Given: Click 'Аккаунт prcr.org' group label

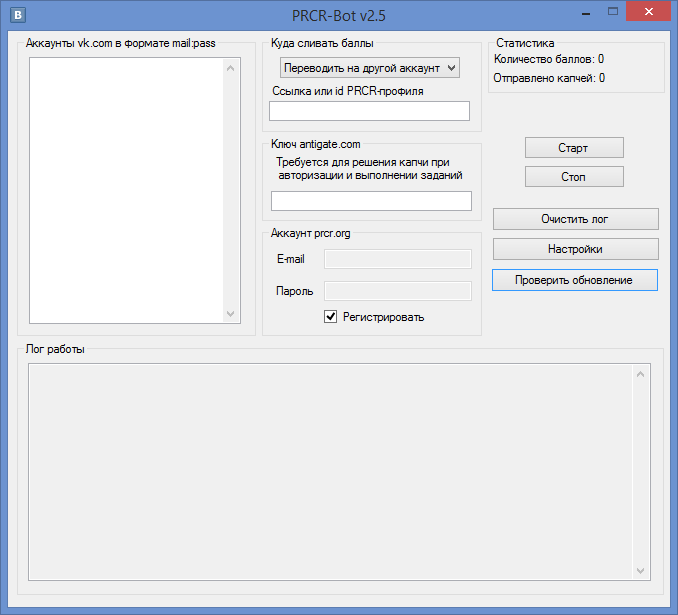Looking at the screenshot, I should 310,233.
